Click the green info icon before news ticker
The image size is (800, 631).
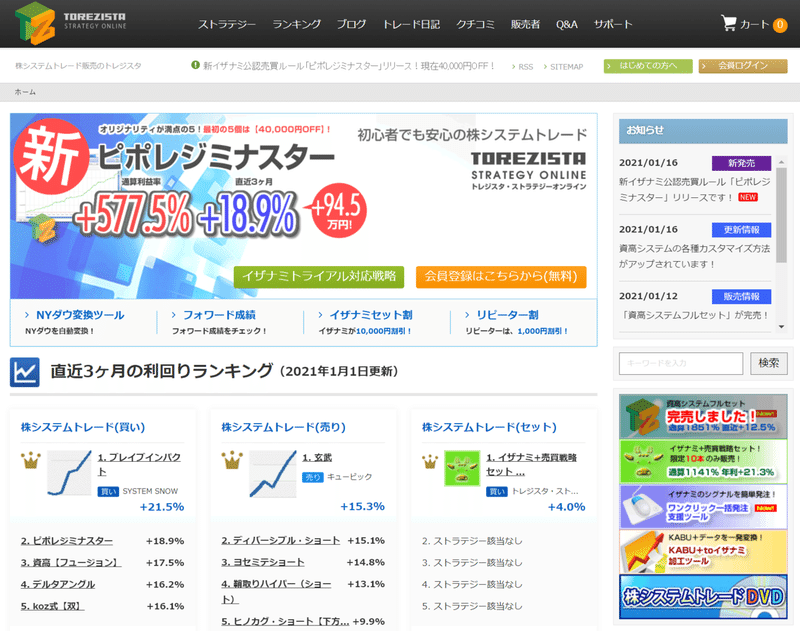click(195, 65)
